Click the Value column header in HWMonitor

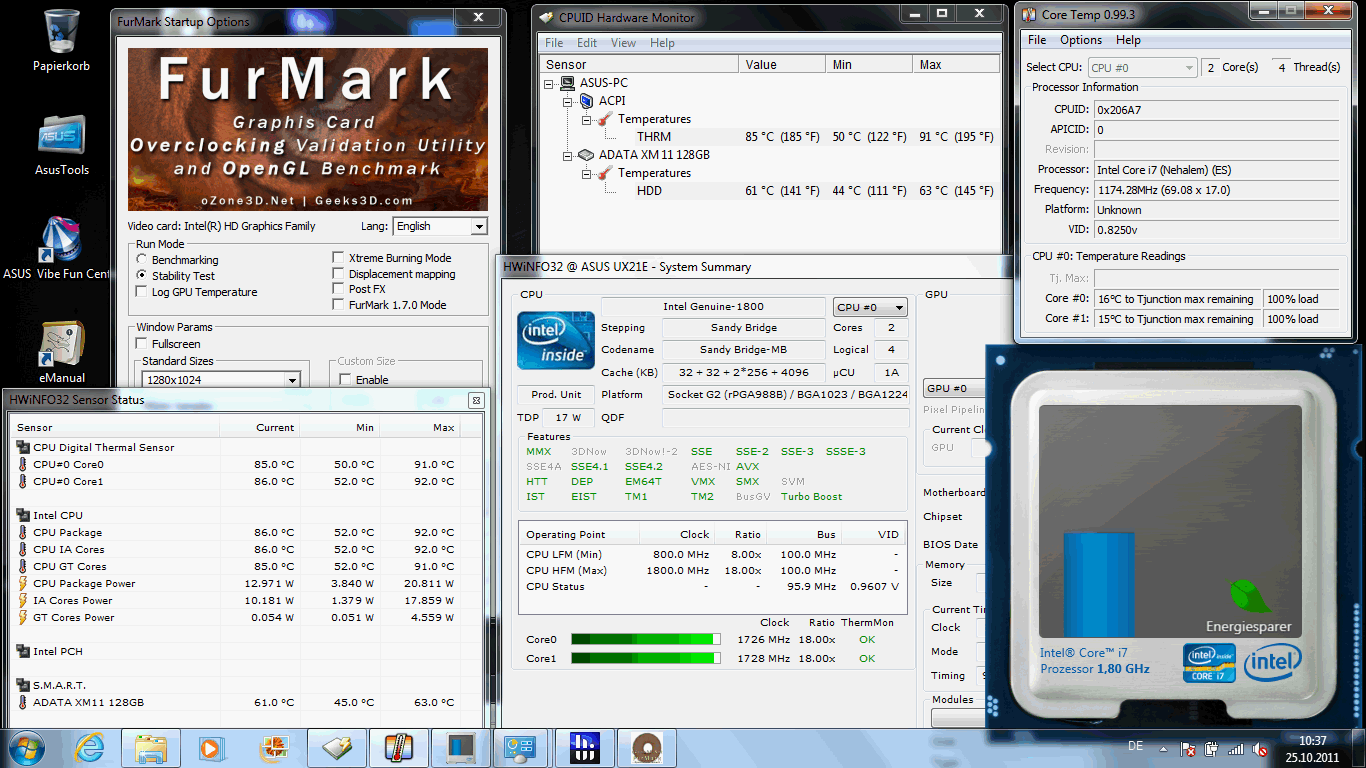784,64
